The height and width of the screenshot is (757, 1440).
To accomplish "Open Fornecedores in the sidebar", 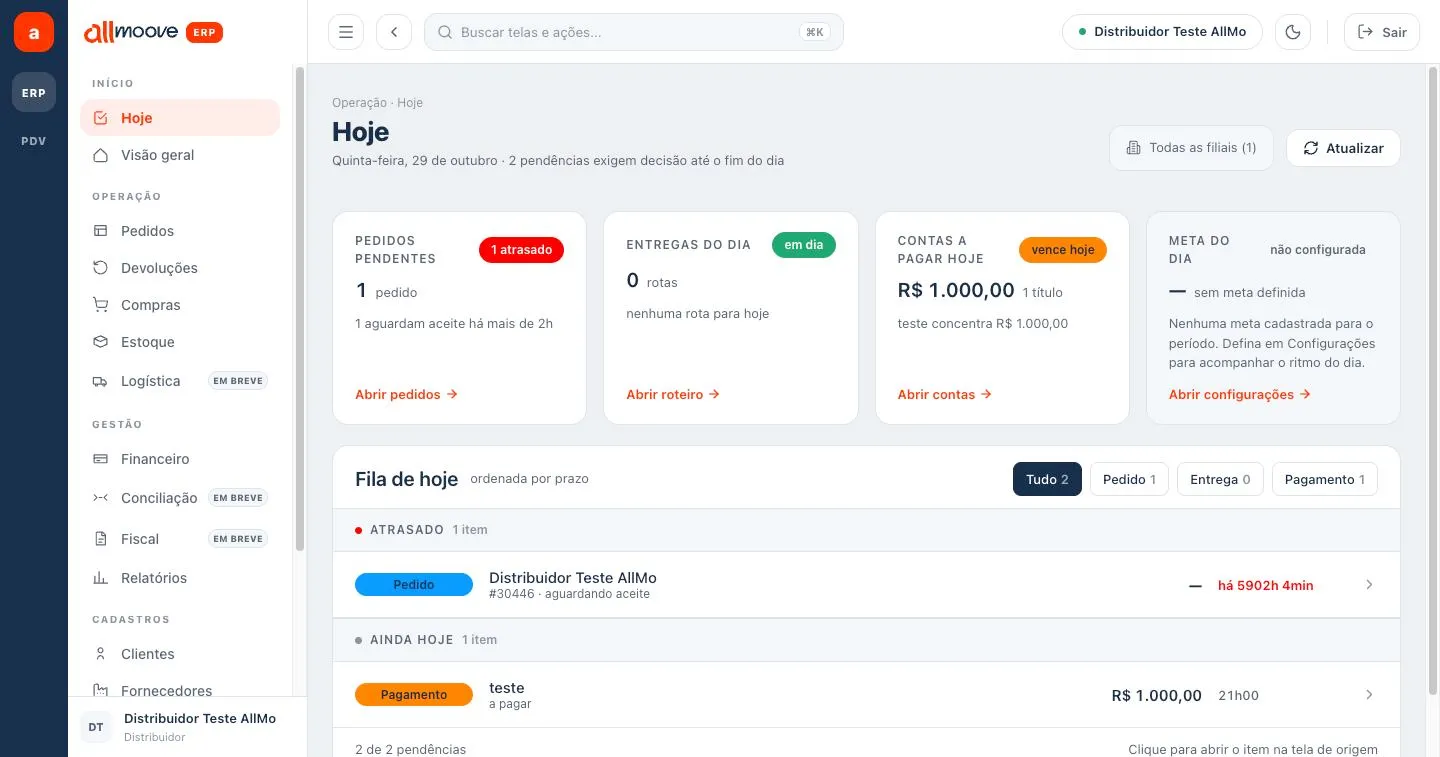I will coord(180,691).
